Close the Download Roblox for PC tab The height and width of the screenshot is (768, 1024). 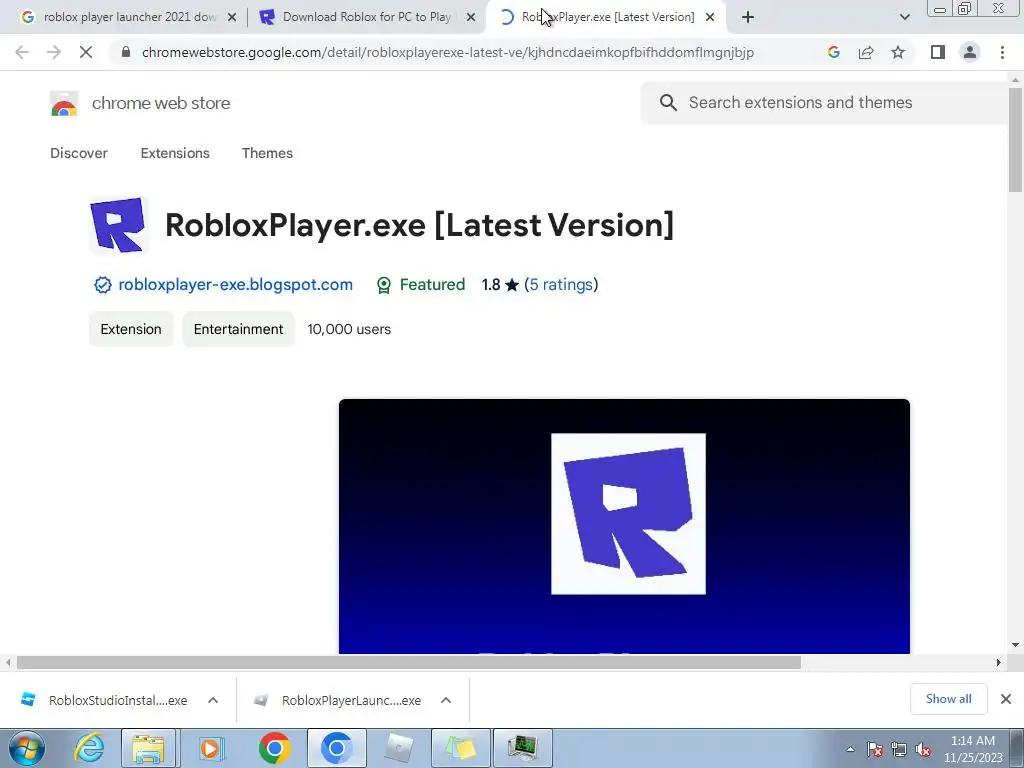pos(471,17)
